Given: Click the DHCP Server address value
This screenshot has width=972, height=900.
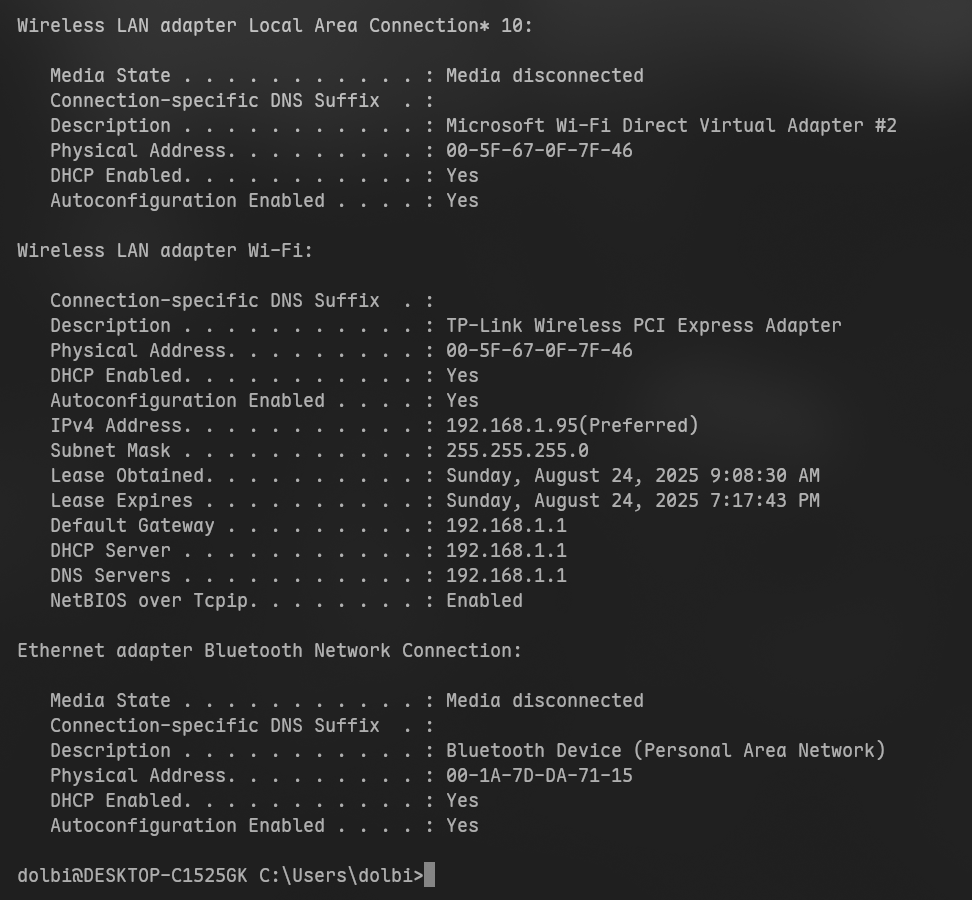Looking at the screenshot, I should pyautogui.click(x=506, y=551).
